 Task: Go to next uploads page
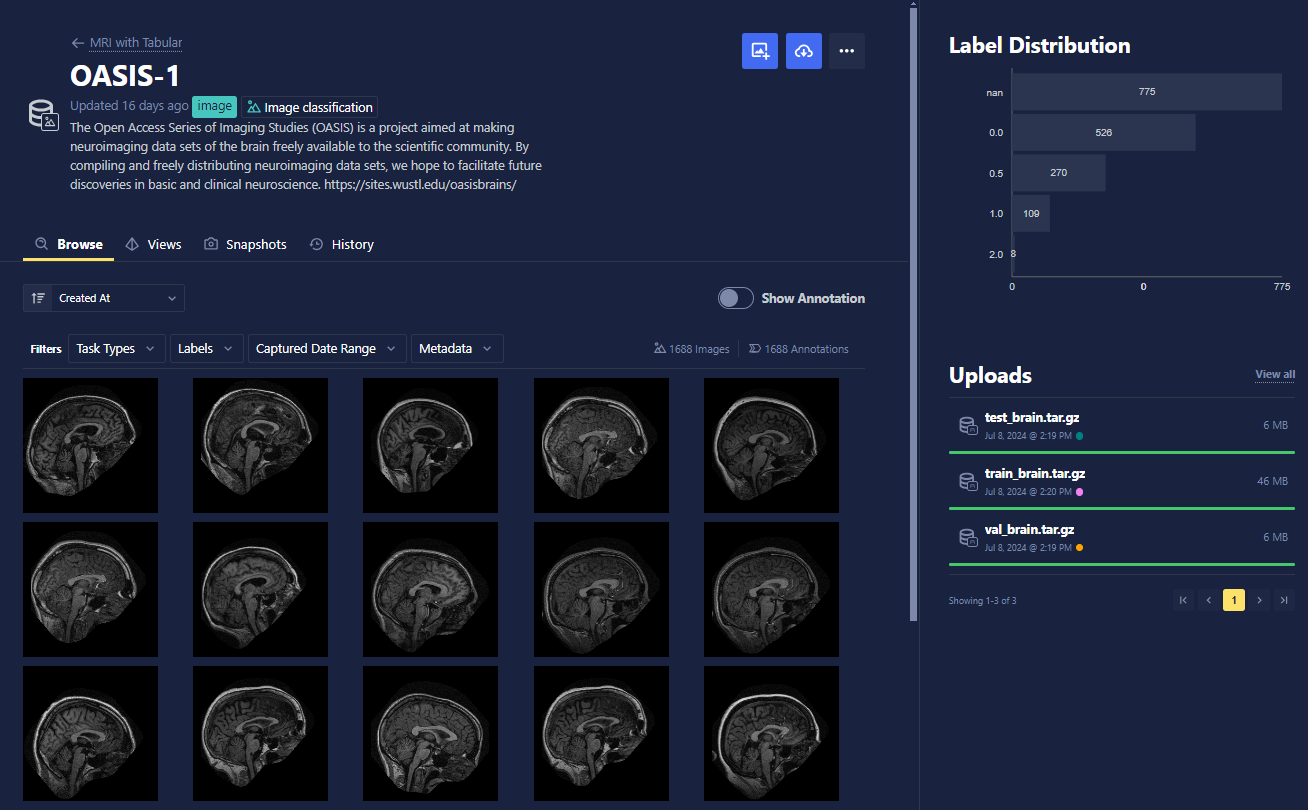1260,600
